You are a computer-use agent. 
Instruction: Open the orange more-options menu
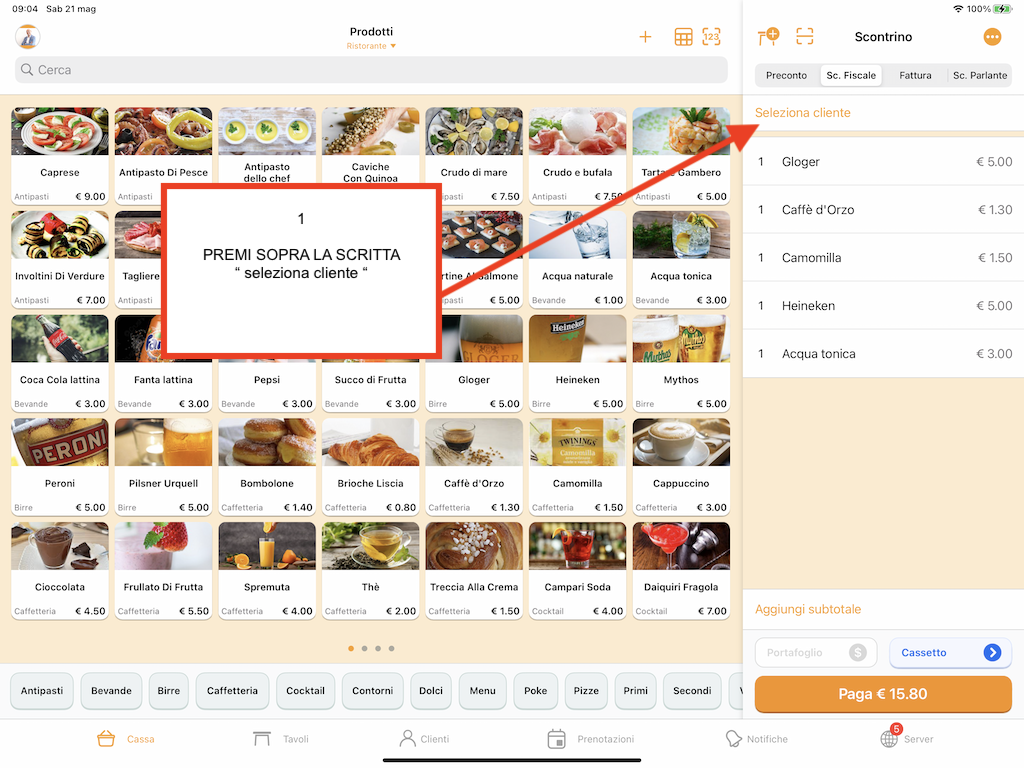pyautogui.click(x=992, y=37)
